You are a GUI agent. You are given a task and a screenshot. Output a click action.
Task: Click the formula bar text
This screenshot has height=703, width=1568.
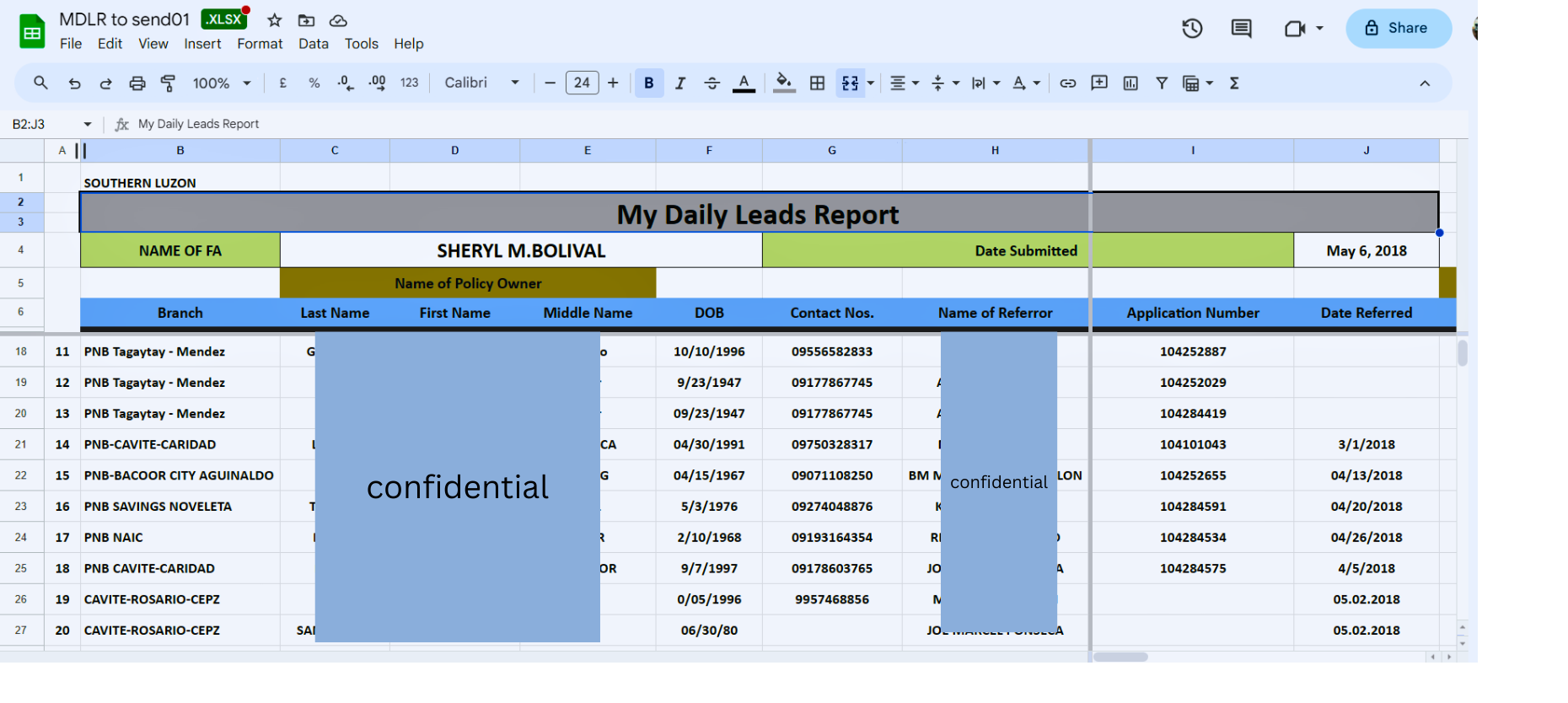point(199,124)
